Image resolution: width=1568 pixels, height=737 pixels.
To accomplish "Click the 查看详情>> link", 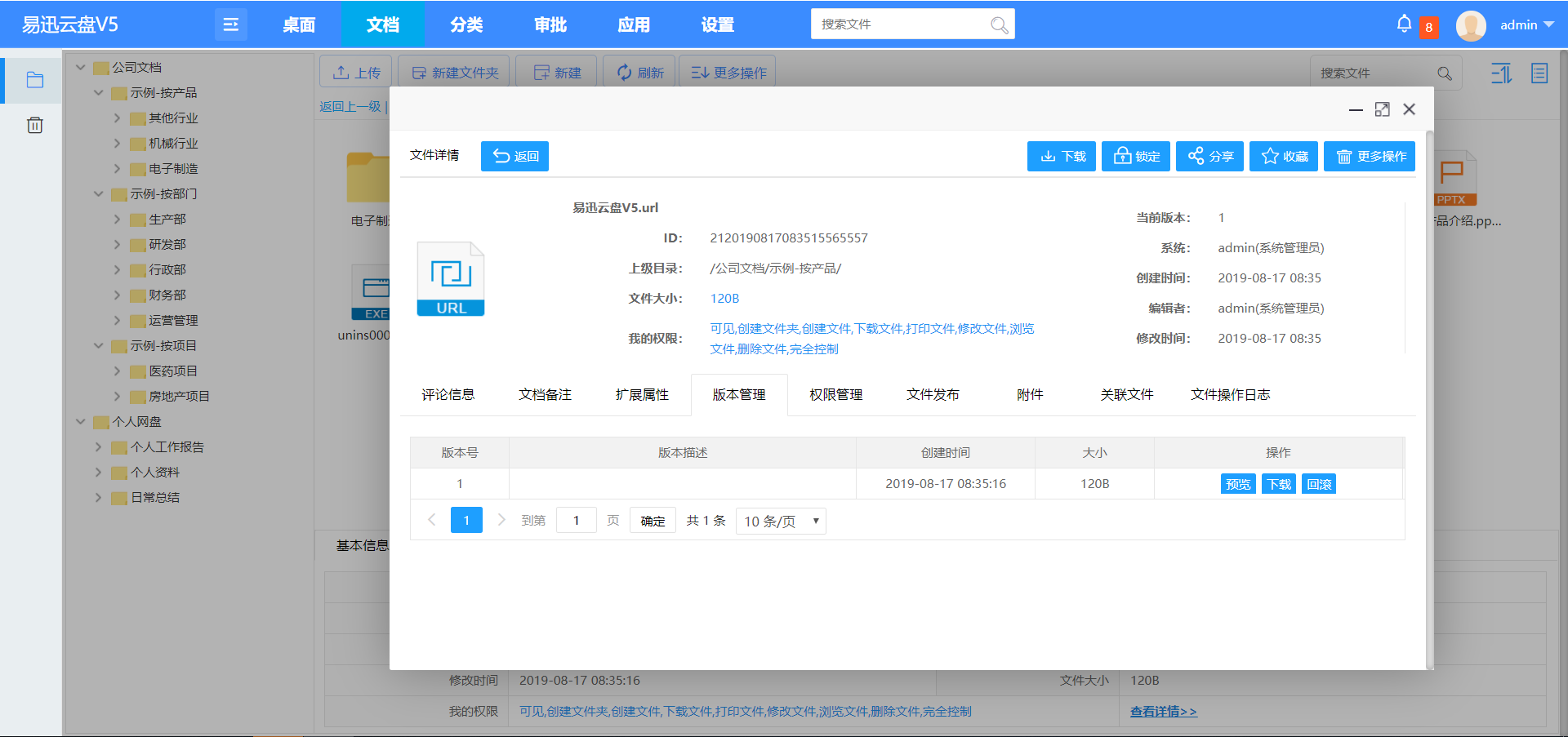I will pyautogui.click(x=1163, y=712).
